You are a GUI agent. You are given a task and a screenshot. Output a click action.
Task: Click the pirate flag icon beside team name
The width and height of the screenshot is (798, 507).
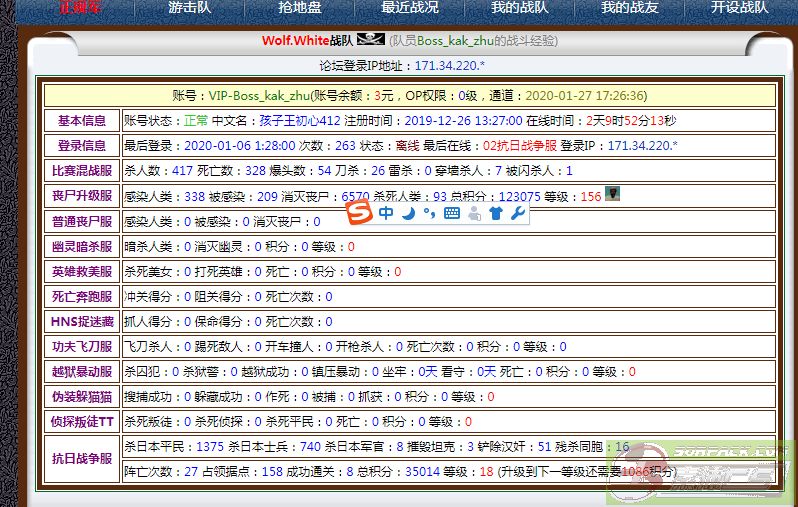click(x=370, y=41)
